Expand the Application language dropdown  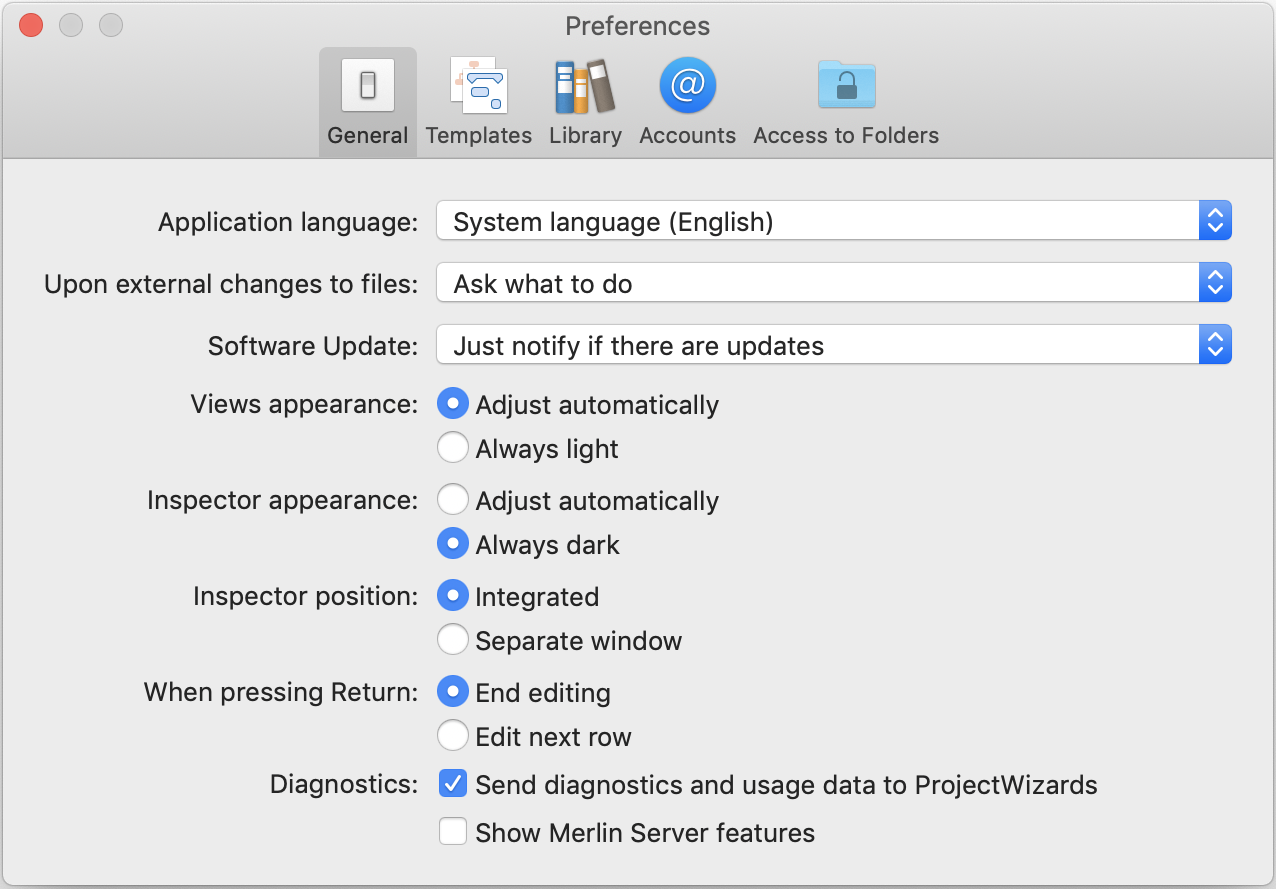(833, 222)
